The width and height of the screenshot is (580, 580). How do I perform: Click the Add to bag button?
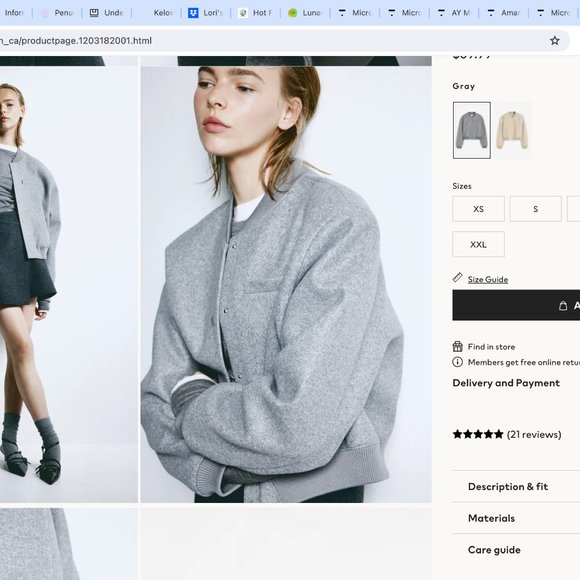pyautogui.click(x=516, y=305)
